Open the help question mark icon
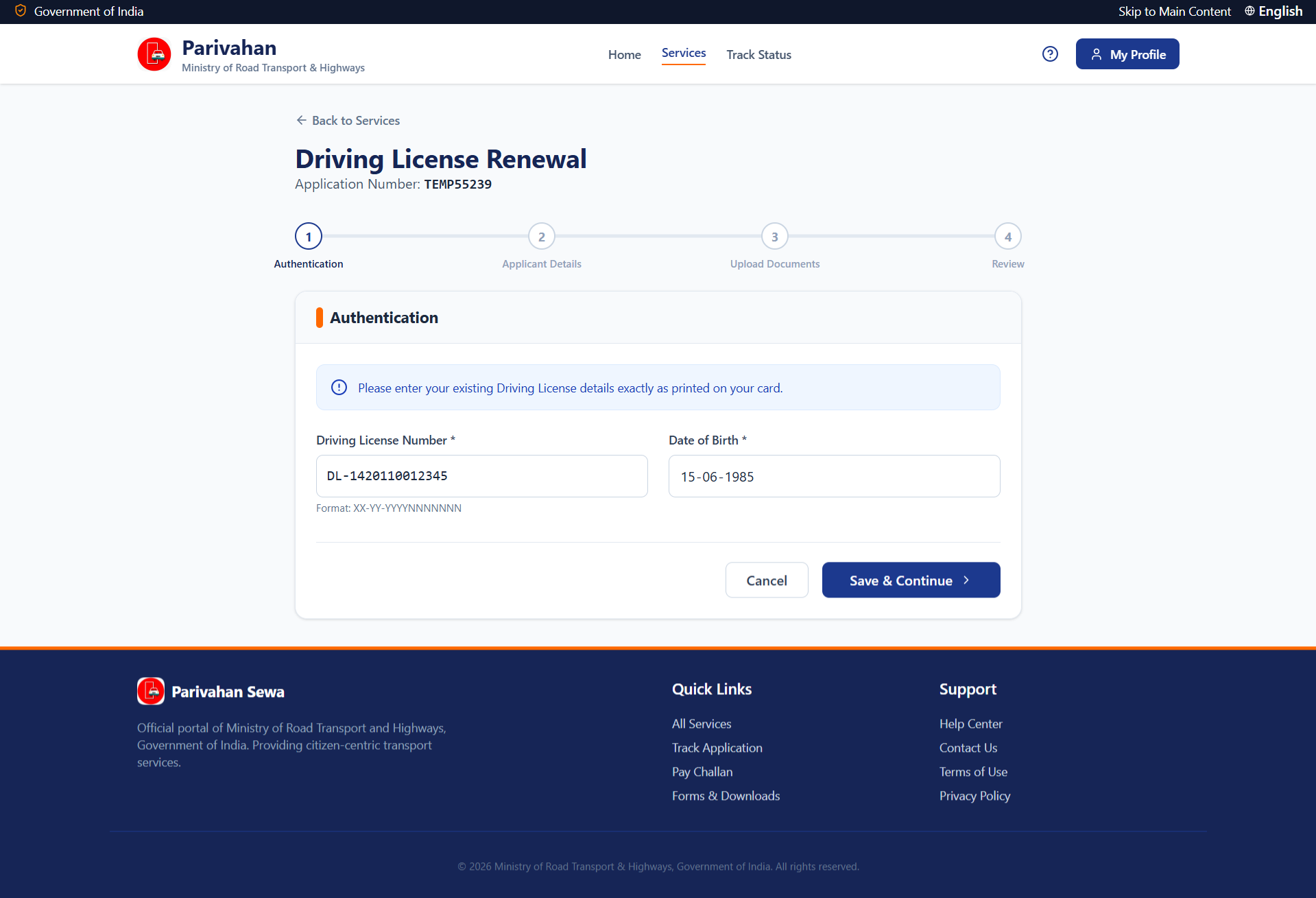The width and height of the screenshot is (1316, 898). point(1050,54)
